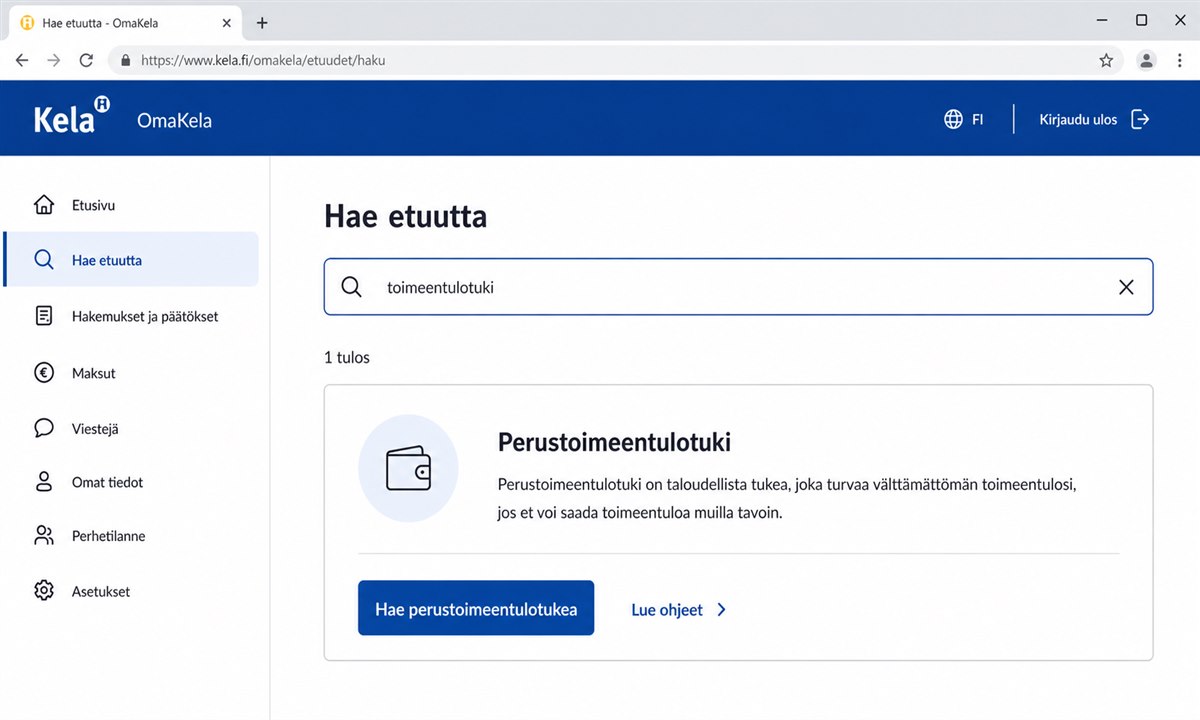Screen dimensions: 1200x720
Task: Click the Omat tiedot person icon
Action: 44,482
